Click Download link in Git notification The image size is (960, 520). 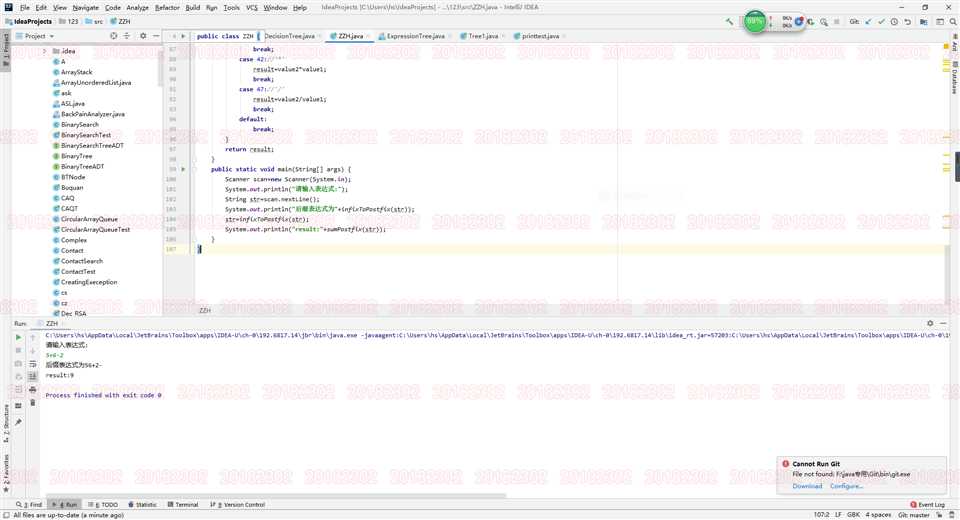(807, 486)
